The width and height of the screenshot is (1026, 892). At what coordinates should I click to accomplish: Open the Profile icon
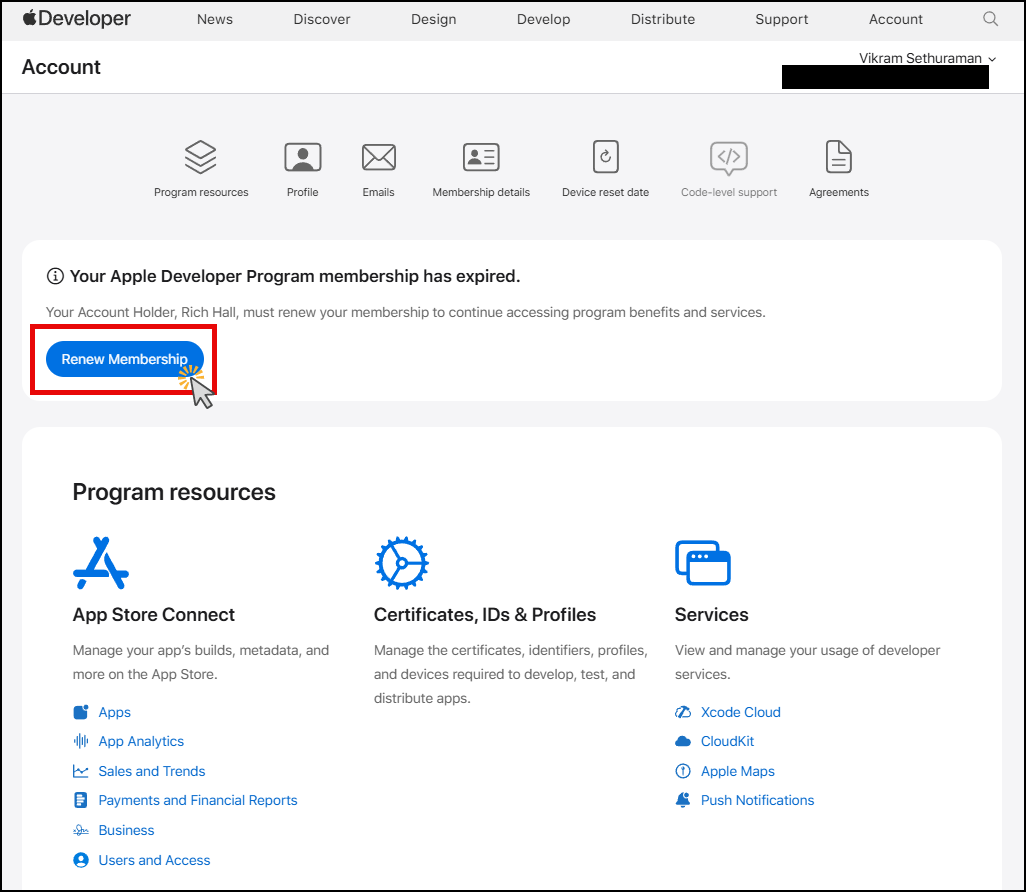302,157
